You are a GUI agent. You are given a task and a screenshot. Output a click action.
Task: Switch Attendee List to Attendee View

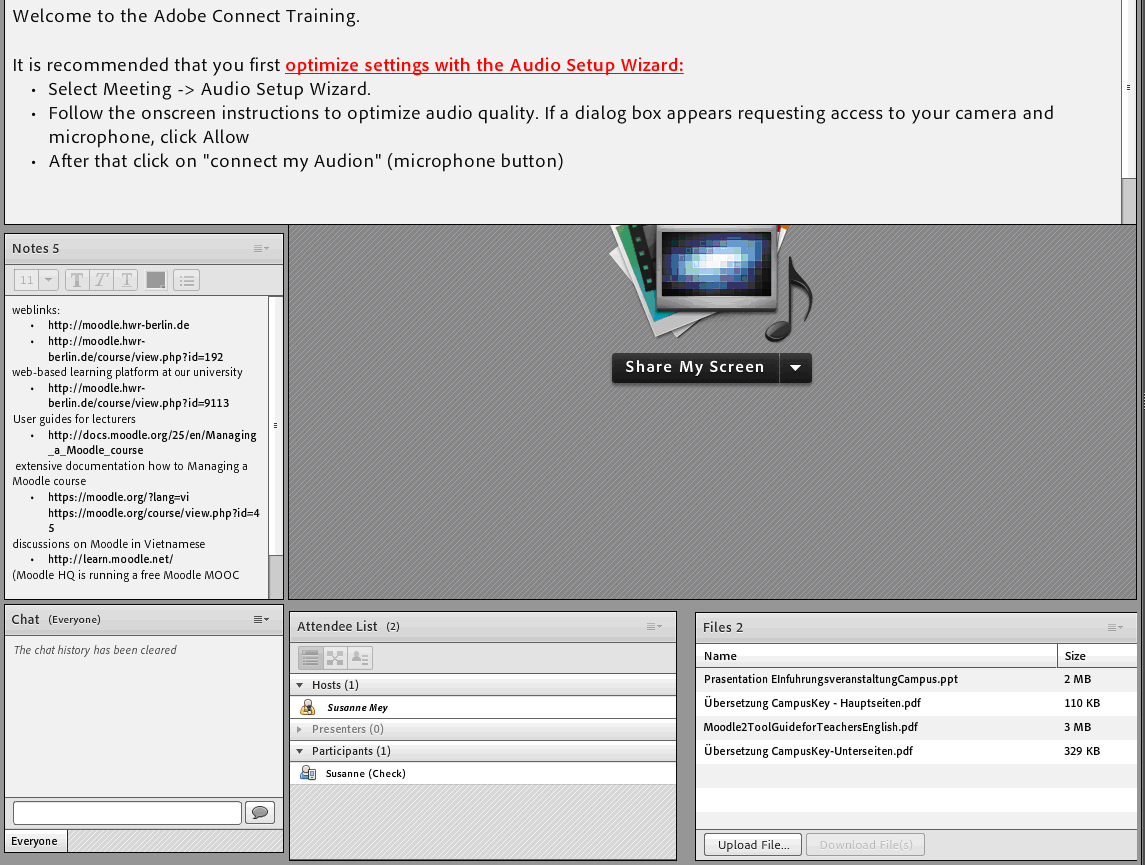tap(310, 658)
